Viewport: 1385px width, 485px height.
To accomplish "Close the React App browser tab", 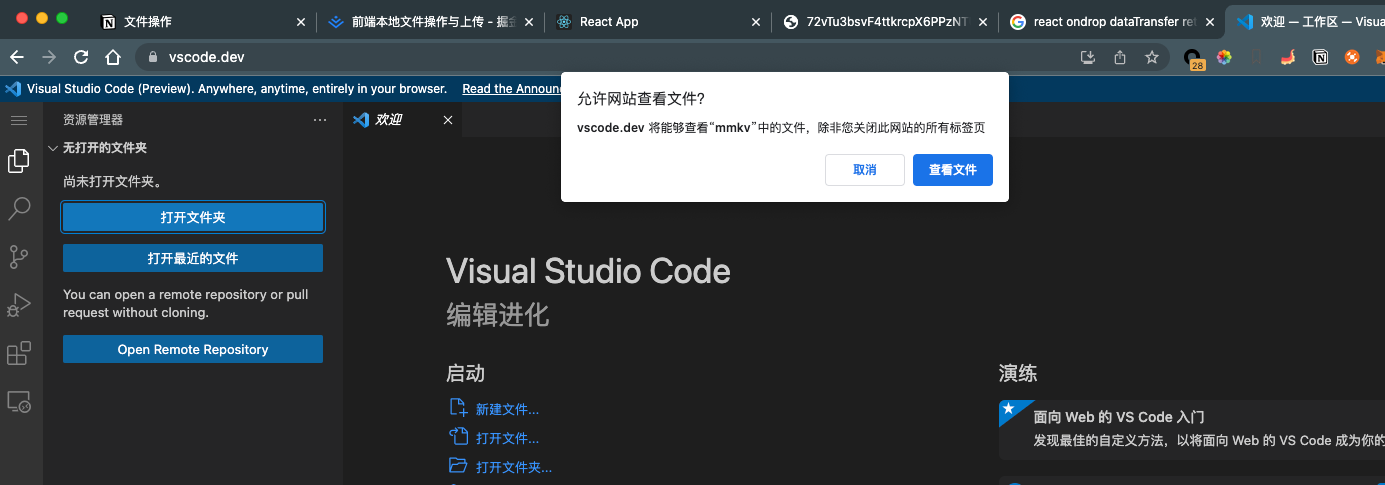I will coord(756,22).
